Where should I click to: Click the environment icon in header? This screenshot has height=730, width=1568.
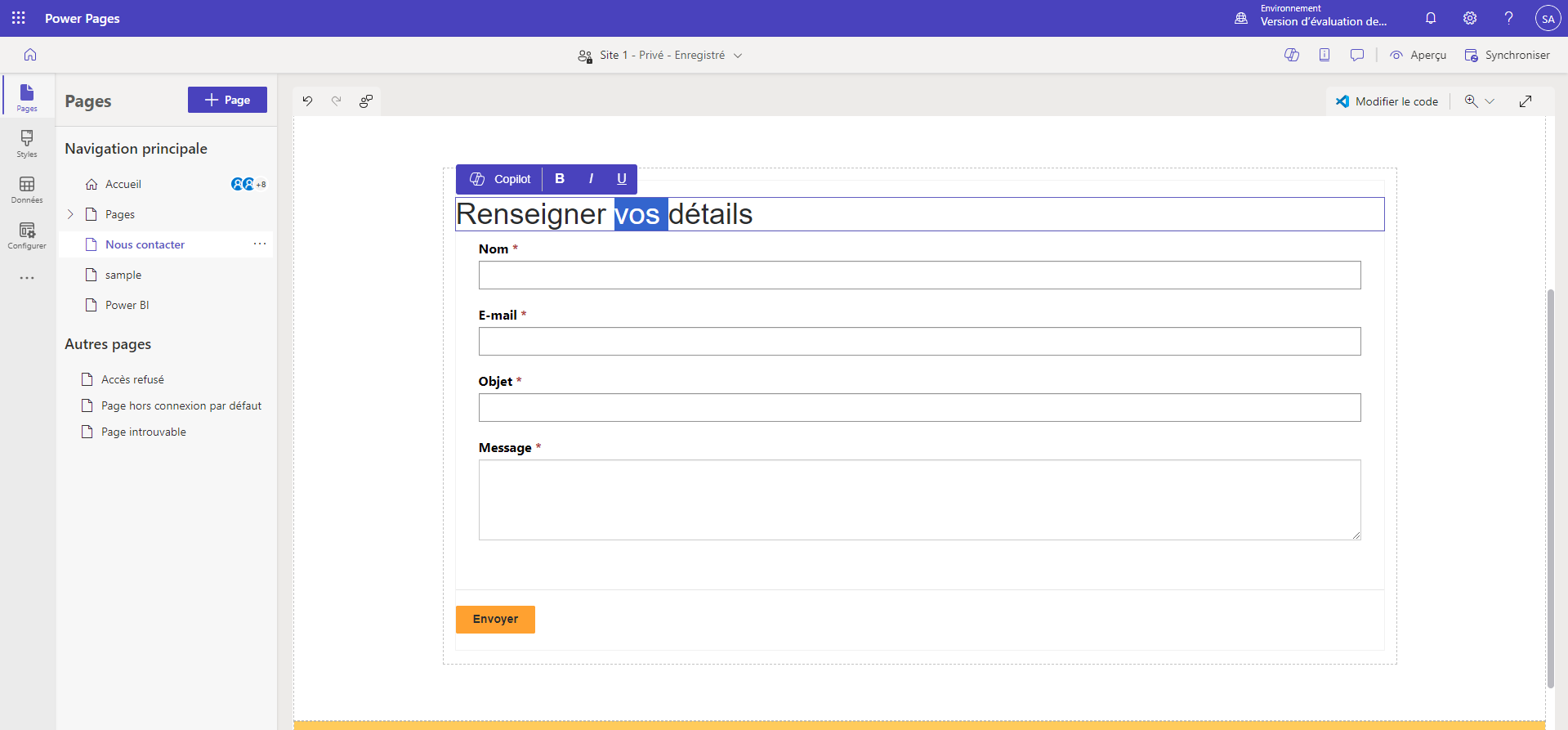coord(1241,18)
